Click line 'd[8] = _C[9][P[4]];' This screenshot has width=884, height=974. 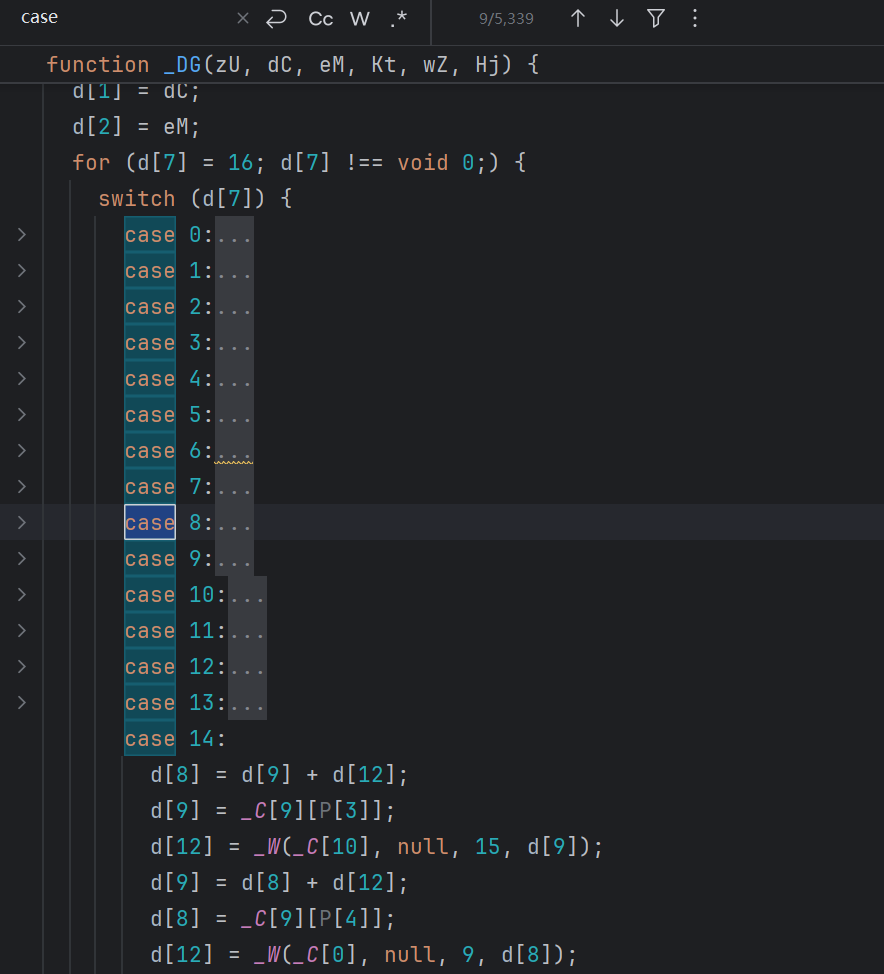[273, 919]
